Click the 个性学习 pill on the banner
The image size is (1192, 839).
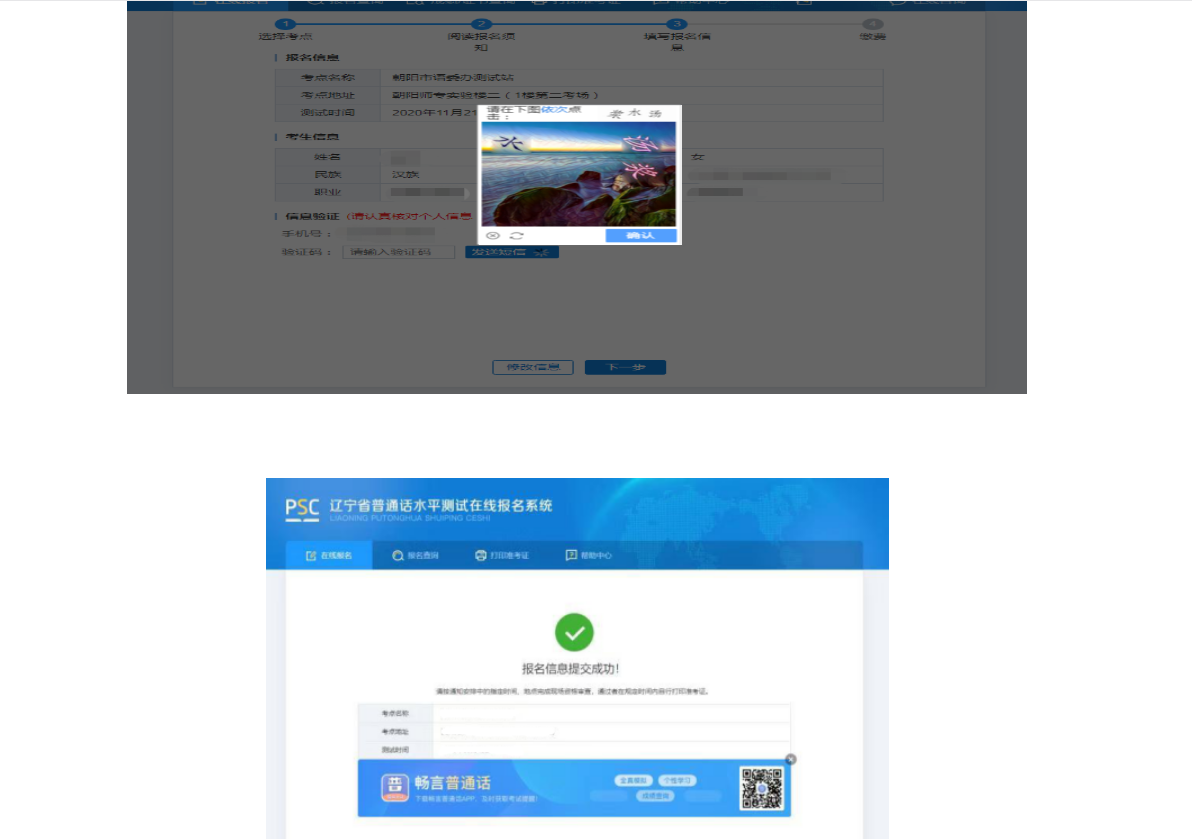coord(677,780)
